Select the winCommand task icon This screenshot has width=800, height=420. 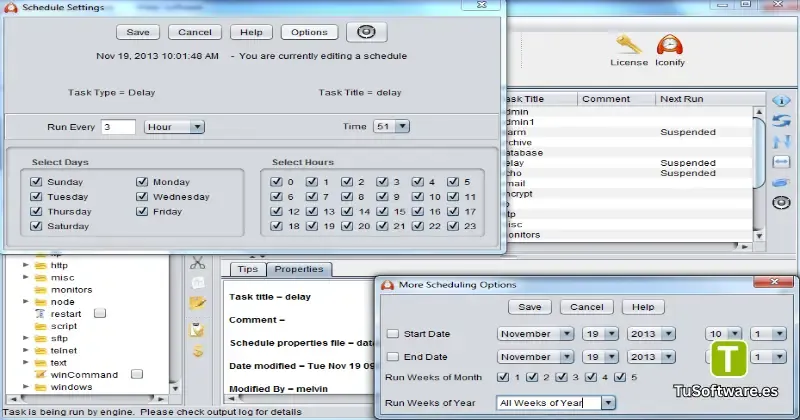pos(40,375)
